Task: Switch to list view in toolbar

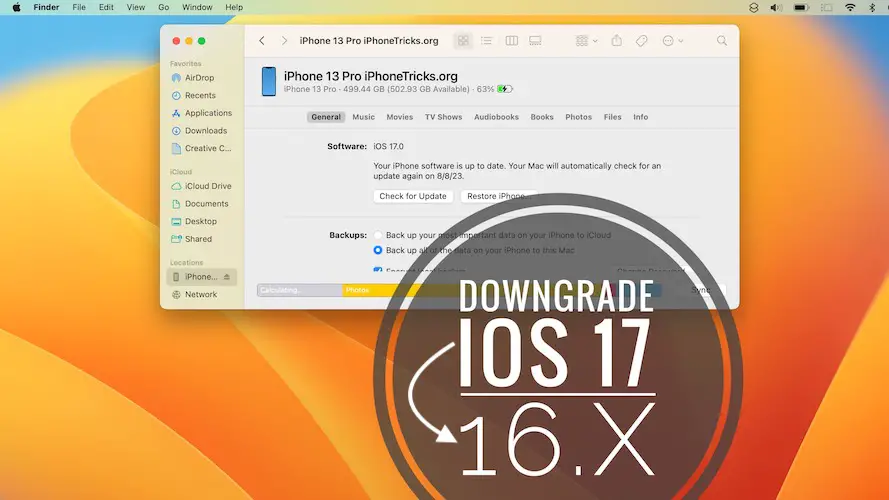Action: coord(487,41)
